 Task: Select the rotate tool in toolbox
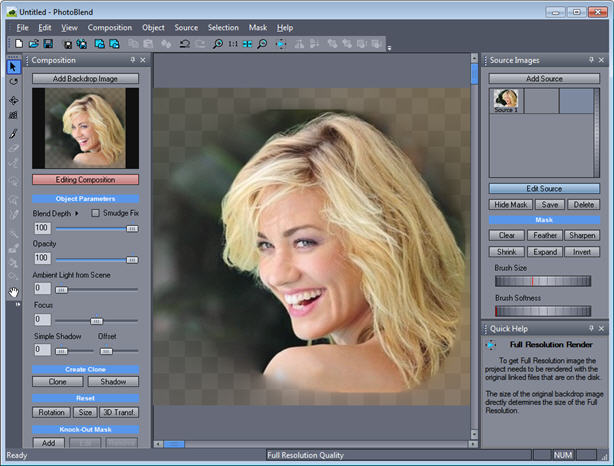(13, 83)
